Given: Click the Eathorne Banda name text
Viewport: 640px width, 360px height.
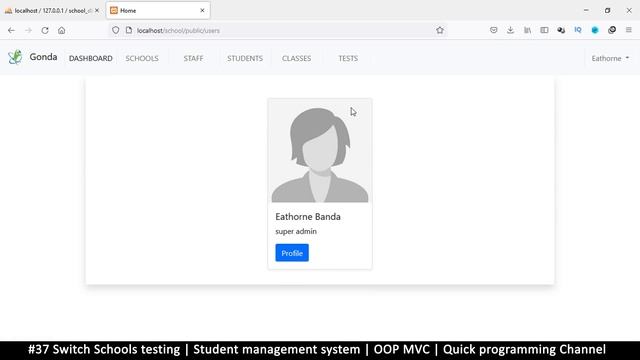Looking at the screenshot, I should [x=308, y=217].
